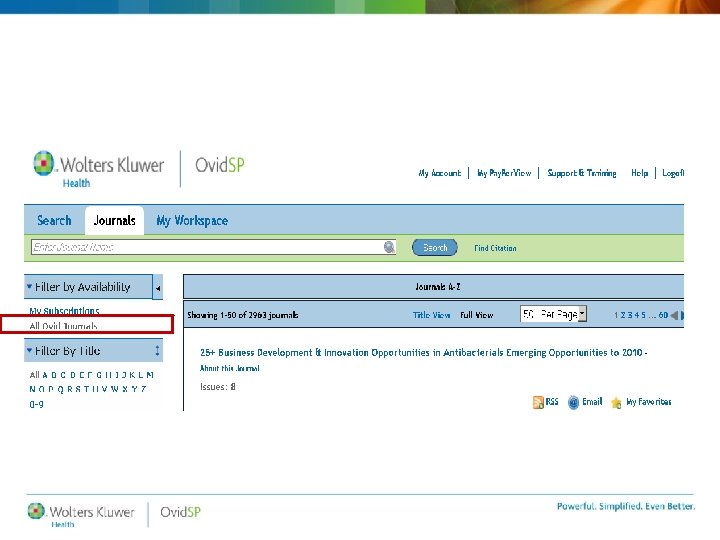Open My Account link
Screen dimensions: 720x540
439,173
